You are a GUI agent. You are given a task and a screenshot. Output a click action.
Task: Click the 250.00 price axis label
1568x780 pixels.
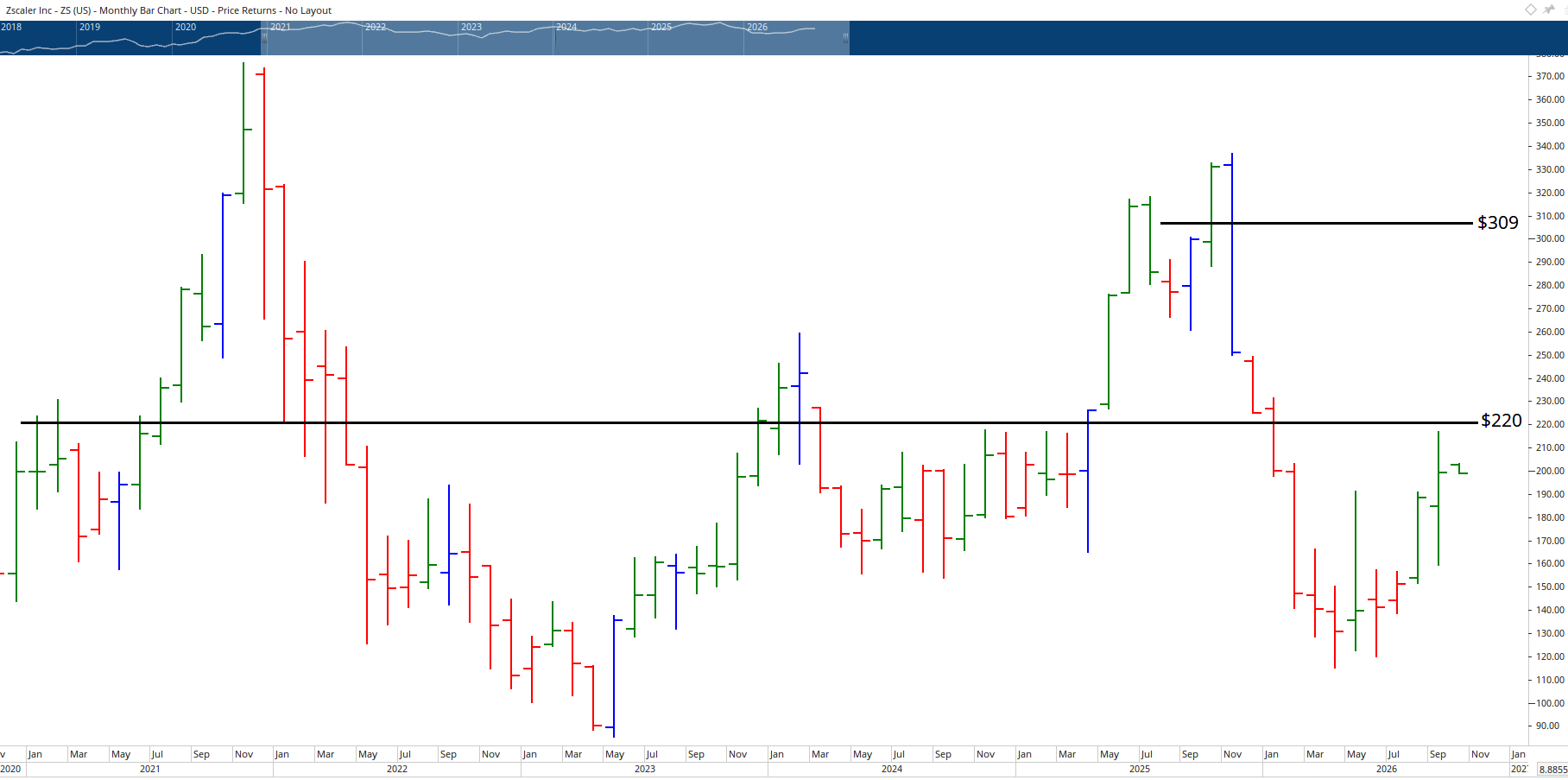click(1550, 355)
